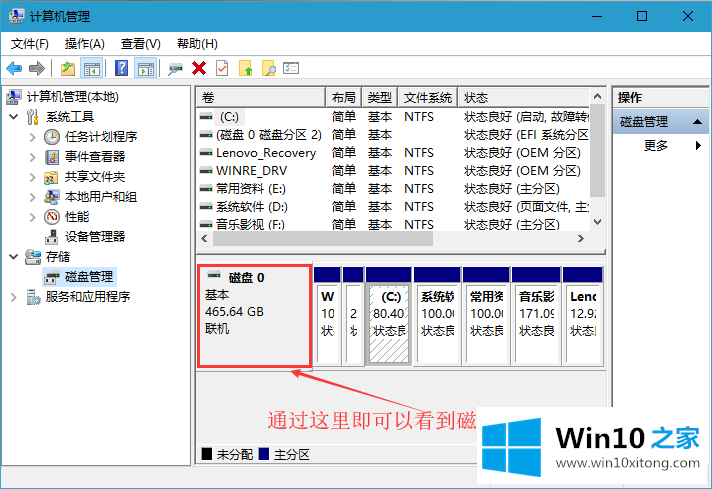Click the Forward arrow toolbar icon
The image size is (712, 489).
click(36, 69)
